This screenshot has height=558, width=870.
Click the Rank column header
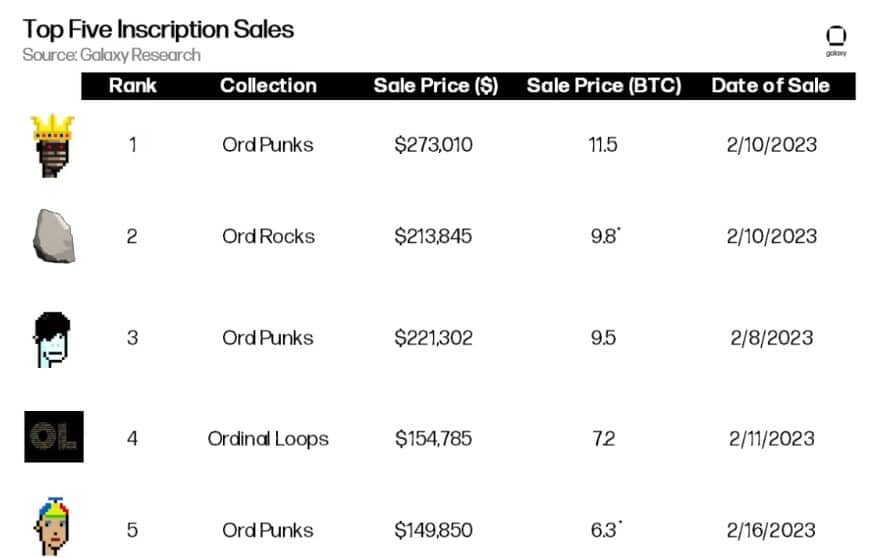click(133, 85)
